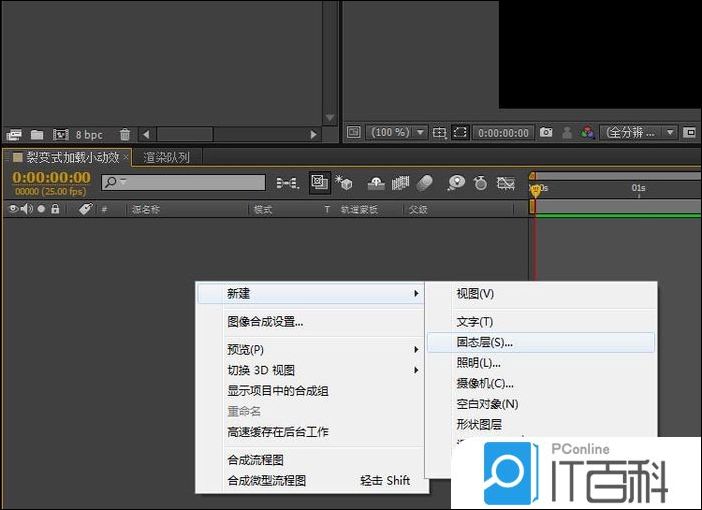Open the graph editor icon in timeline
702x510 pixels.
[x=506, y=183]
